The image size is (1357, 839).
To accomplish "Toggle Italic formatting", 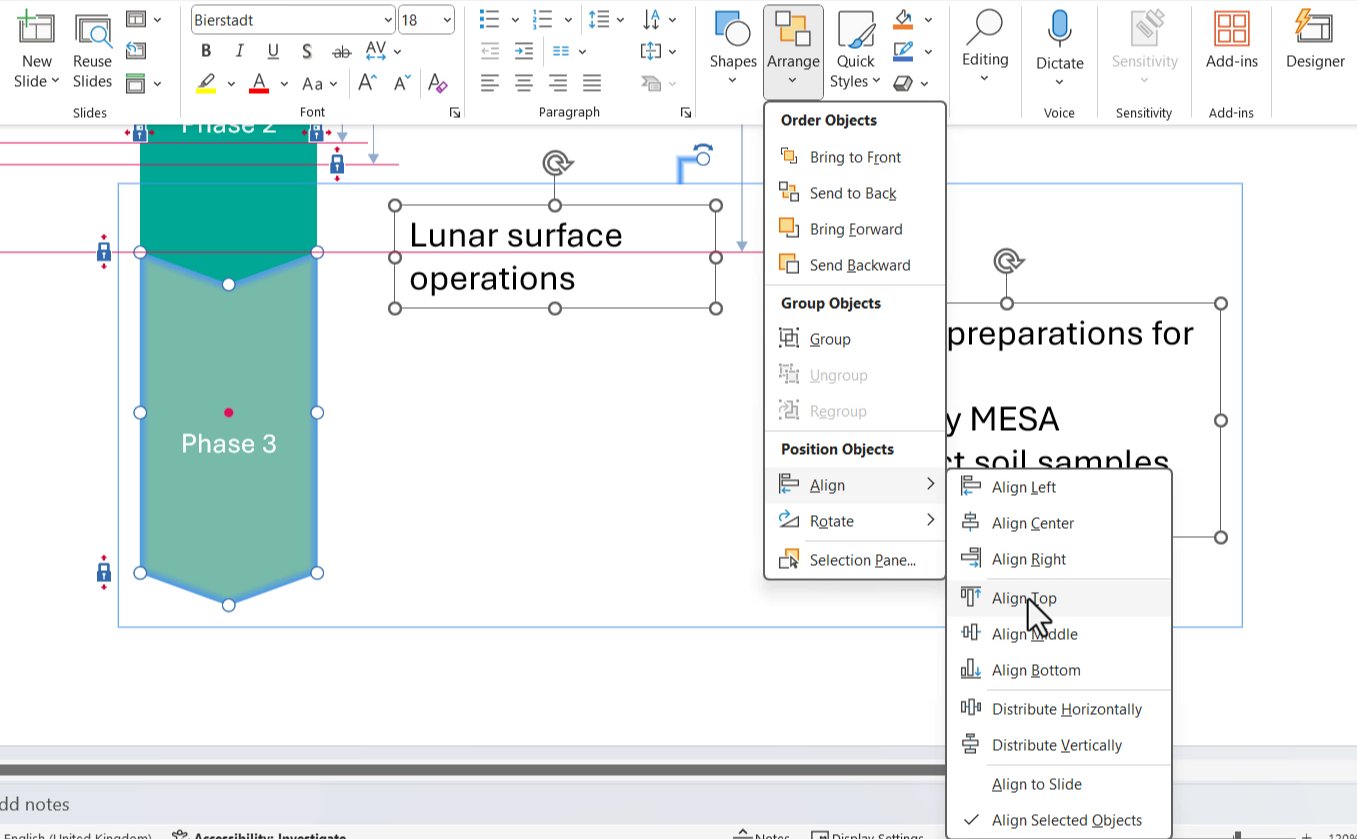I will click(239, 52).
